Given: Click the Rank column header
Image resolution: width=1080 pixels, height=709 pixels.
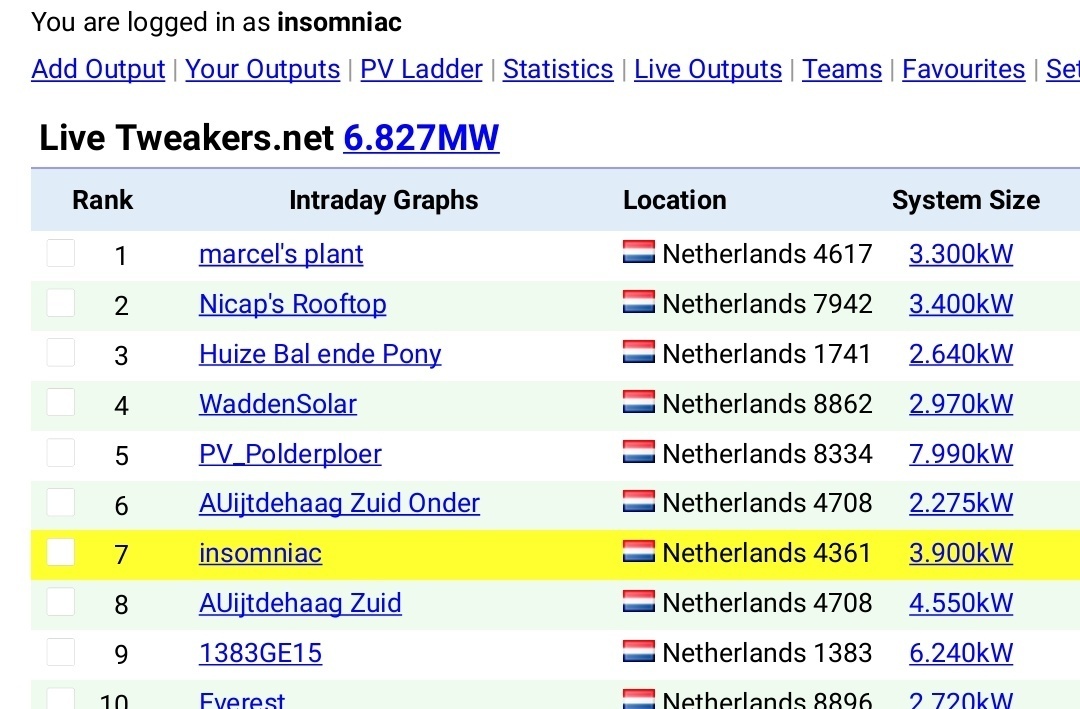Looking at the screenshot, I should point(102,200).
